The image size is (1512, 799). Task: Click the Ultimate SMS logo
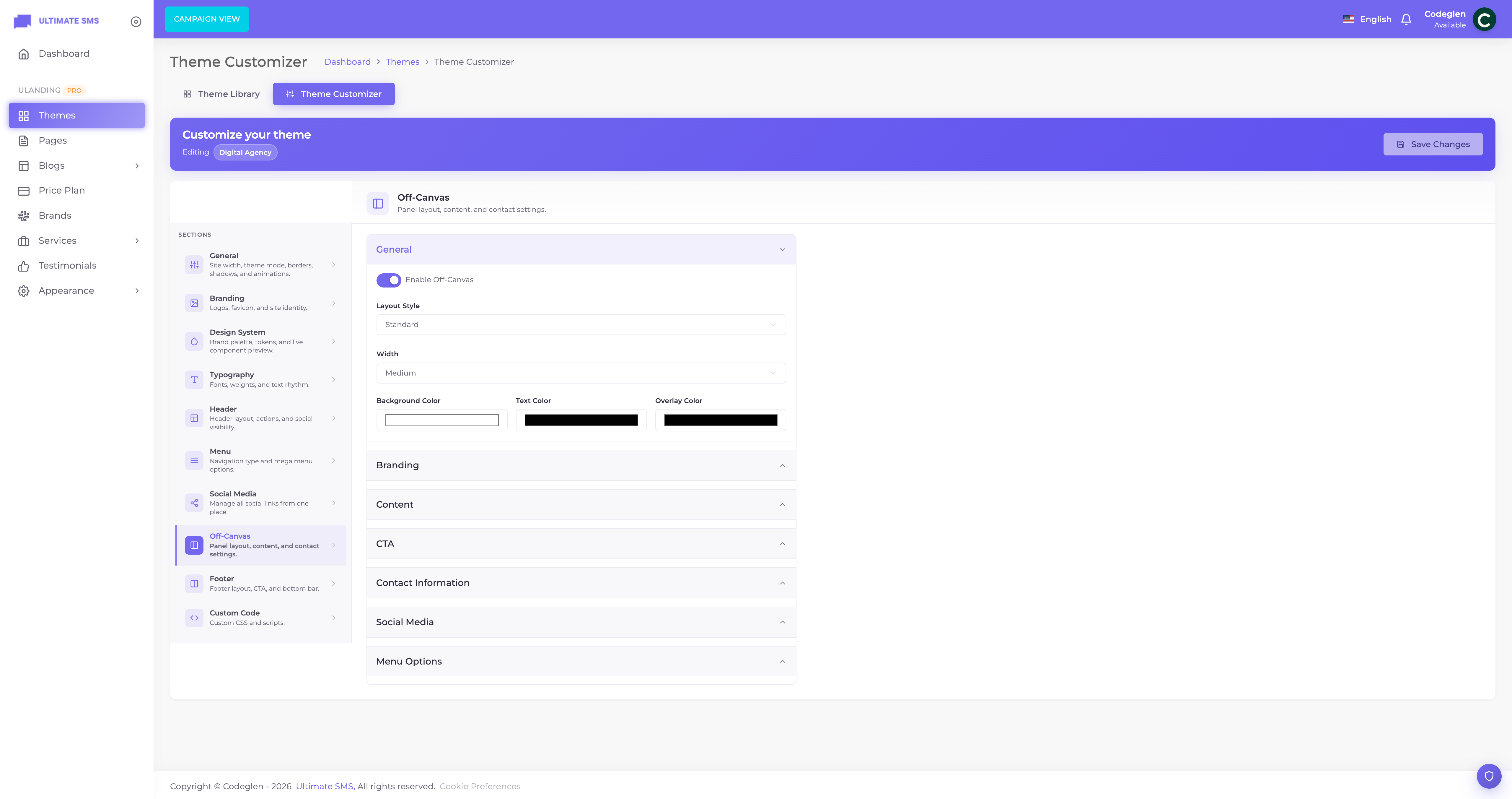pyautogui.click(x=56, y=21)
